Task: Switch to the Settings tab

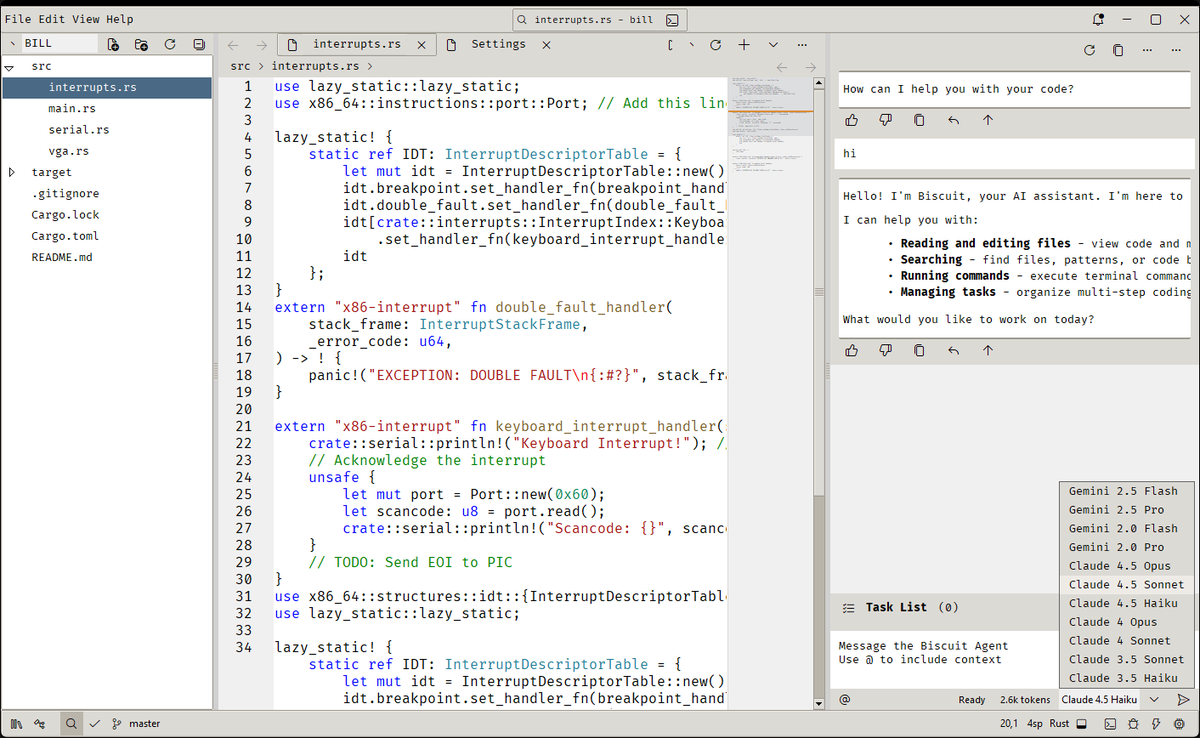Action: [x=498, y=44]
